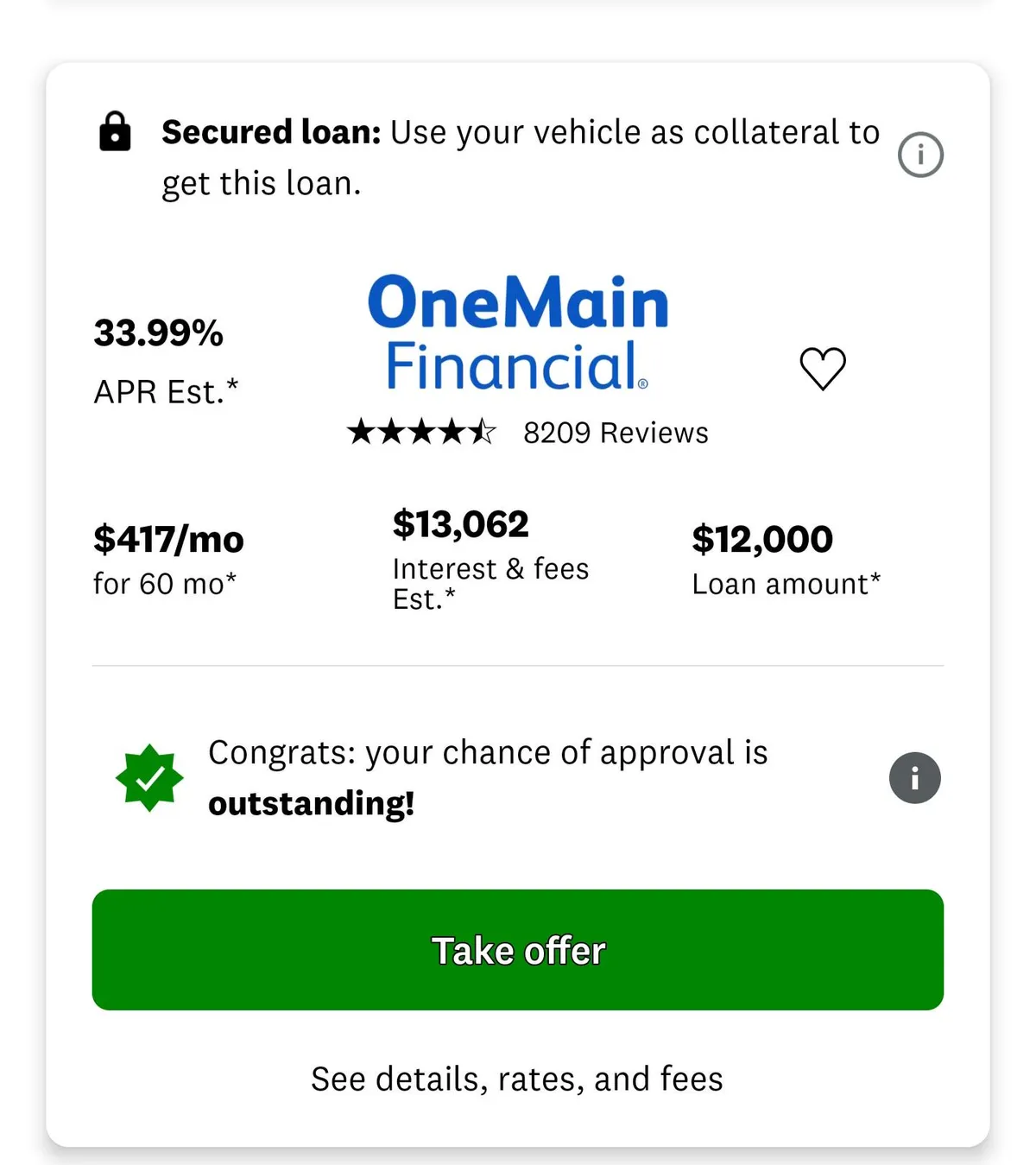The height and width of the screenshot is (1165, 1036).
Task: Tap the "for 60 mo*" term text
Action: pyautogui.click(x=165, y=584)
